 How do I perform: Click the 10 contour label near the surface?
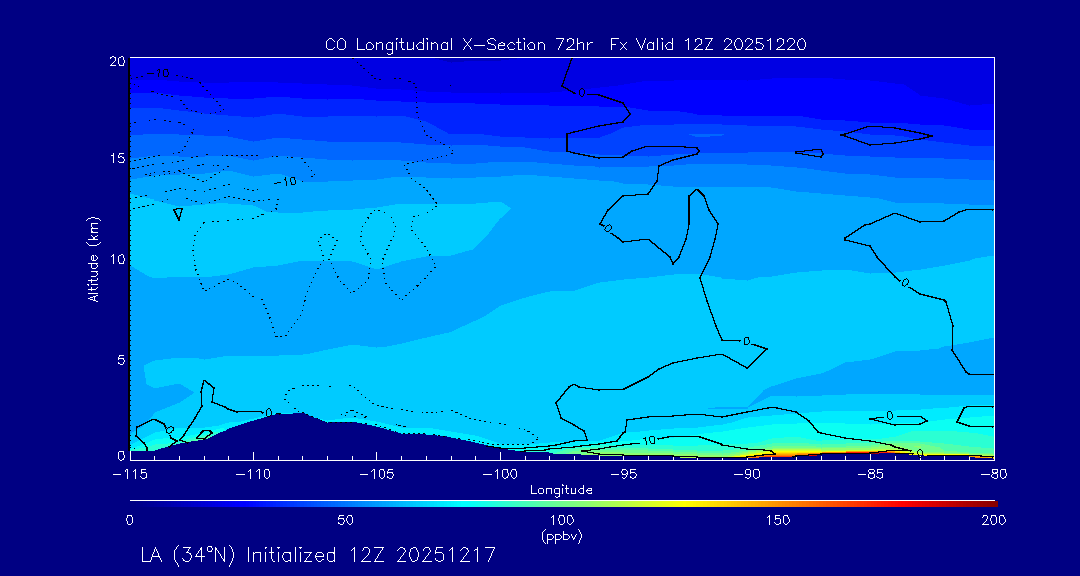(x=648, y=440)
